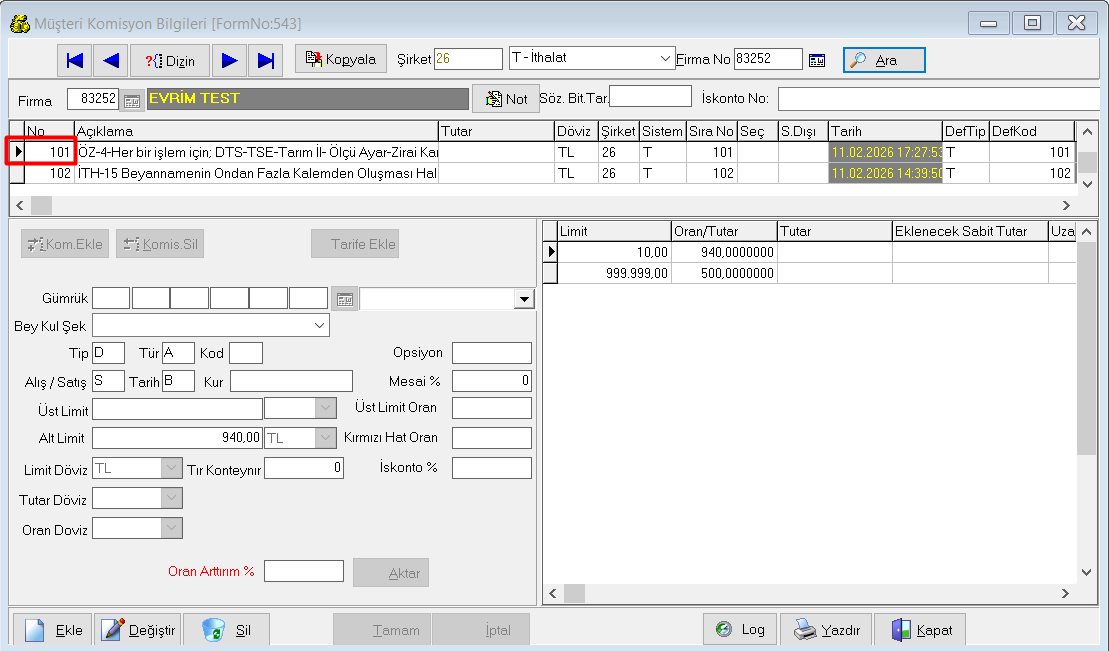The width and height of the screenshot is (1109, 651).
Task: Open the Bey Kul Şek dropdown
Action: coord(319,325)
